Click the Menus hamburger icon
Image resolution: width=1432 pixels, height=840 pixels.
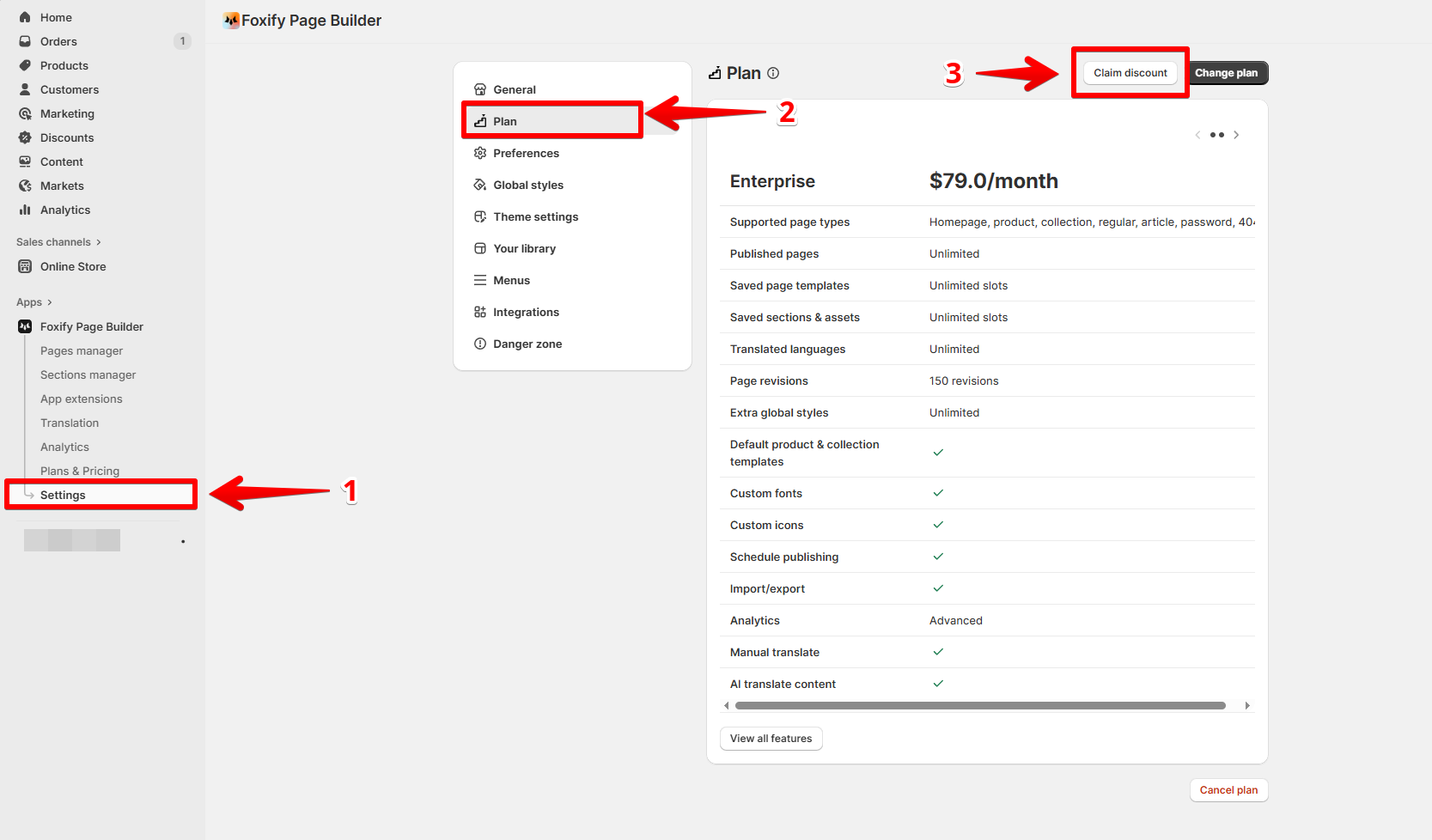click(480, 280)
